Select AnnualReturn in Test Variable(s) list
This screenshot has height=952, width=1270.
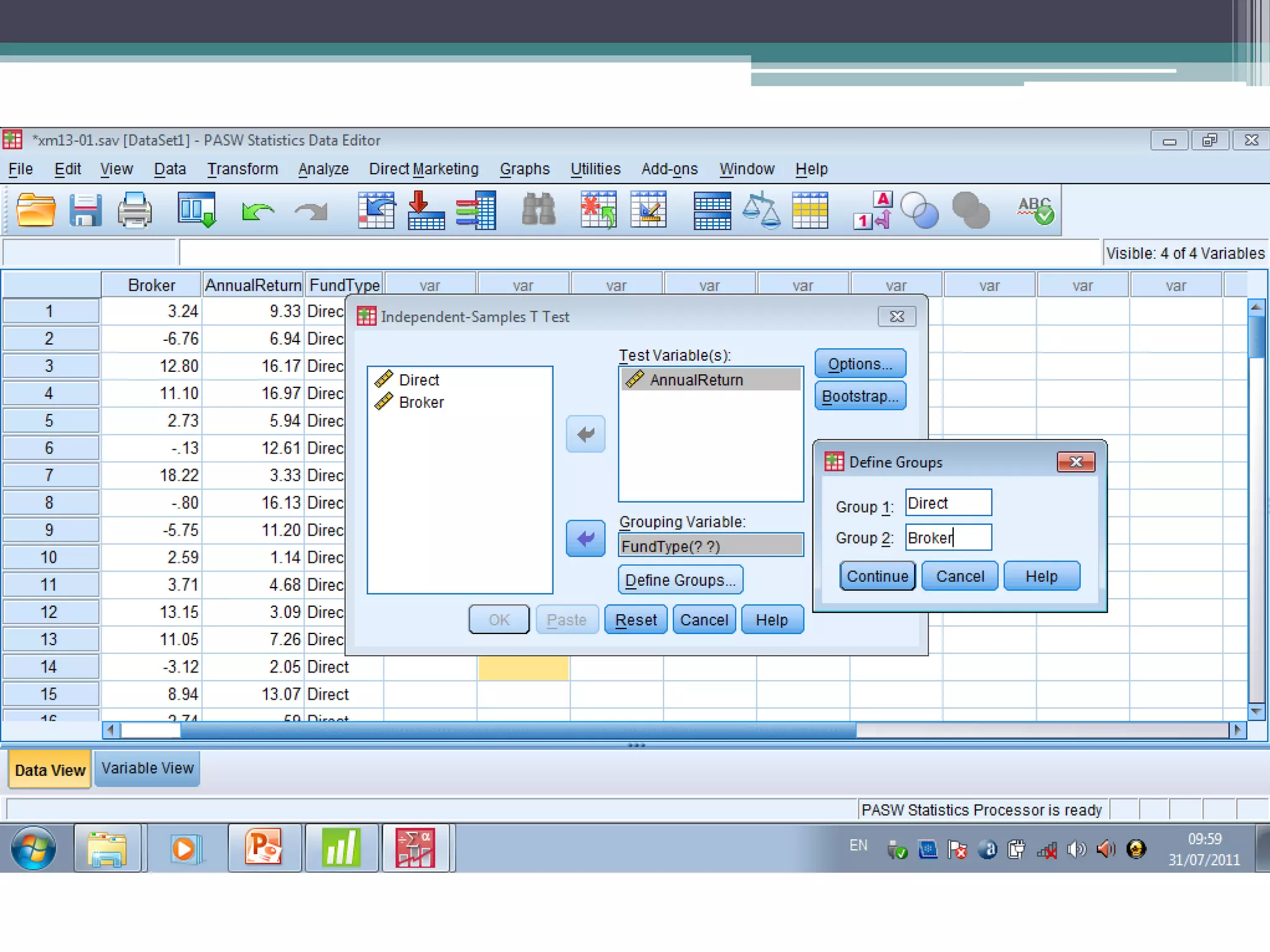click(x=711, y=379)
